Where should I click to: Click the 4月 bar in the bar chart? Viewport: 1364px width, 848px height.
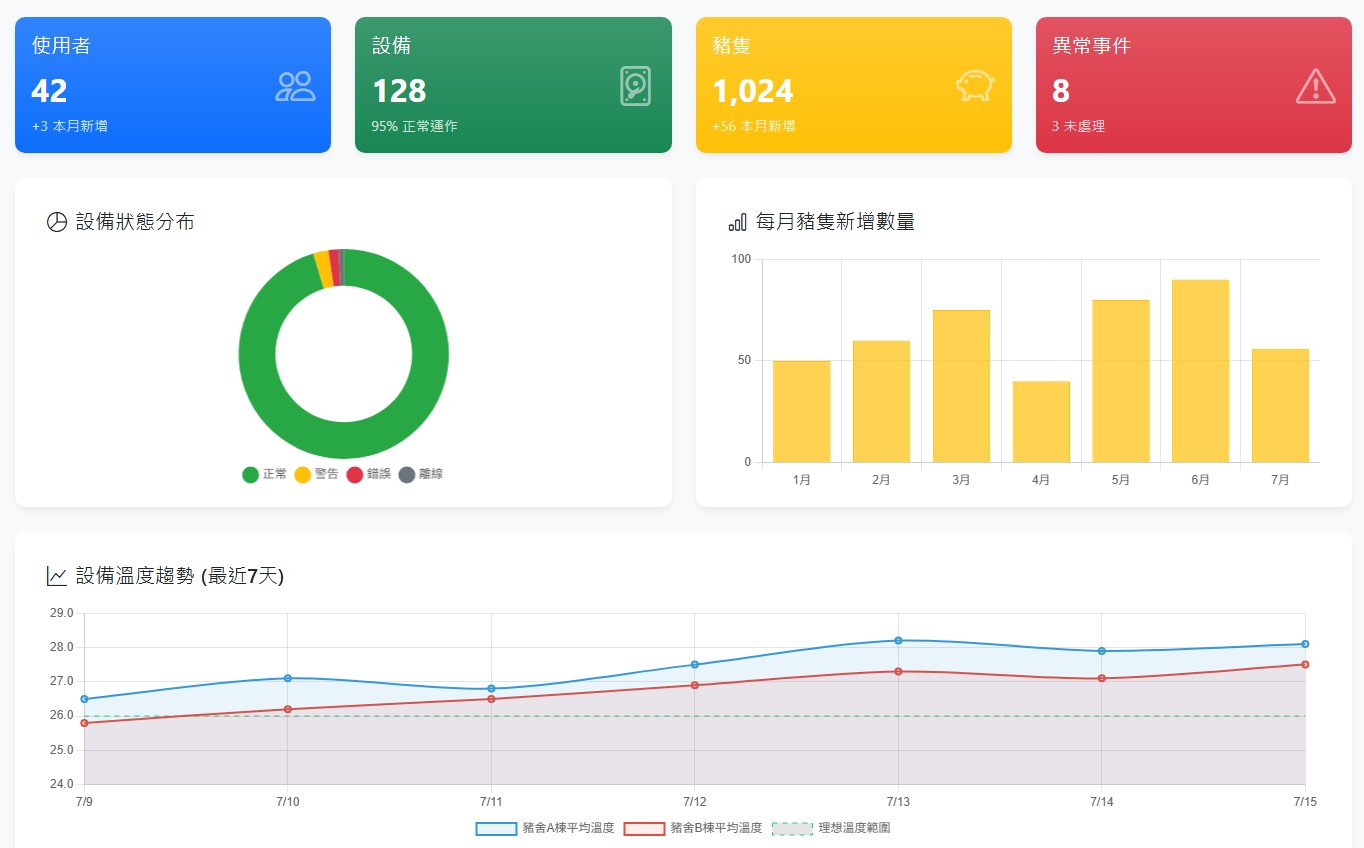(x=1041, y=421)
